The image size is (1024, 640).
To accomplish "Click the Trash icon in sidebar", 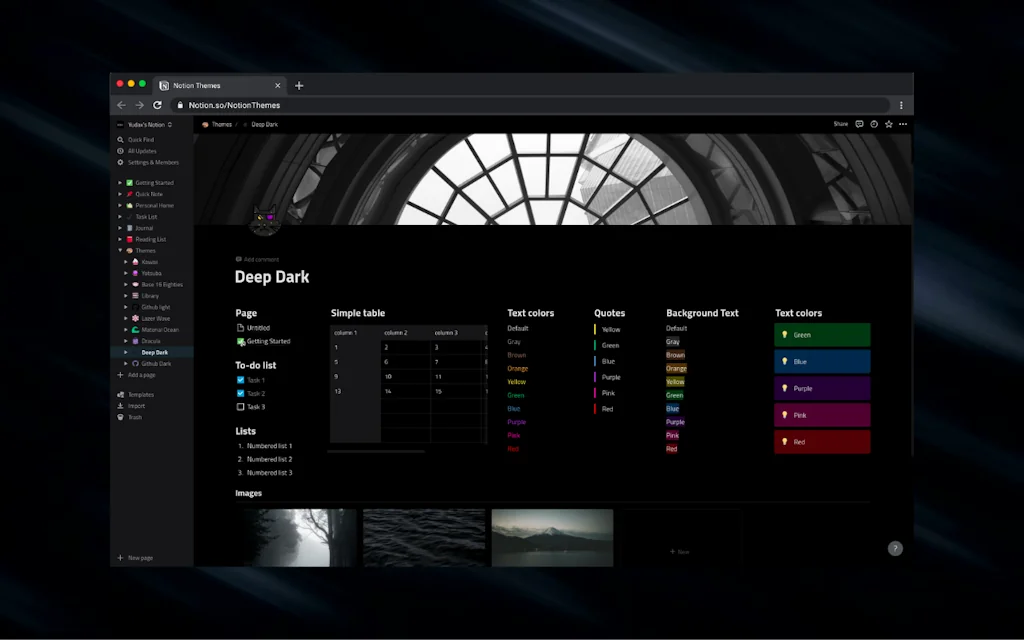I will click(120, 417).
